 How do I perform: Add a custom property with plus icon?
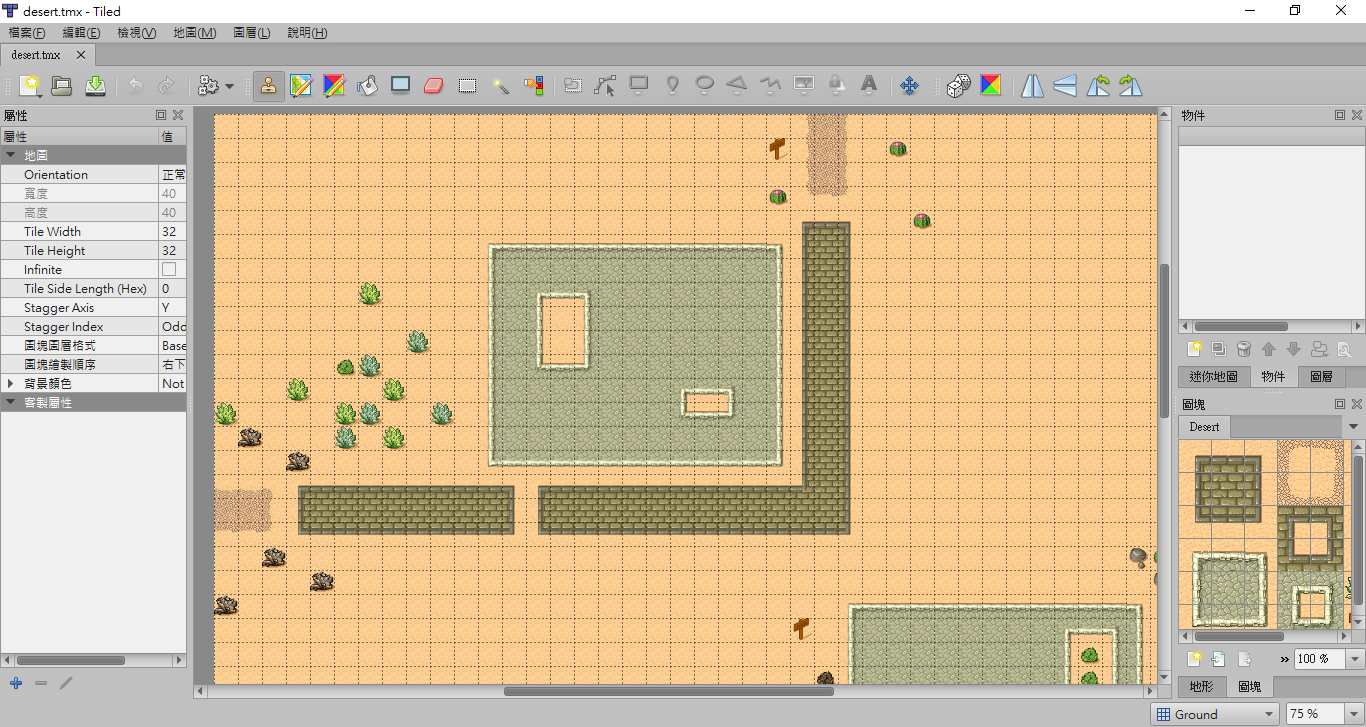[16, 683]
